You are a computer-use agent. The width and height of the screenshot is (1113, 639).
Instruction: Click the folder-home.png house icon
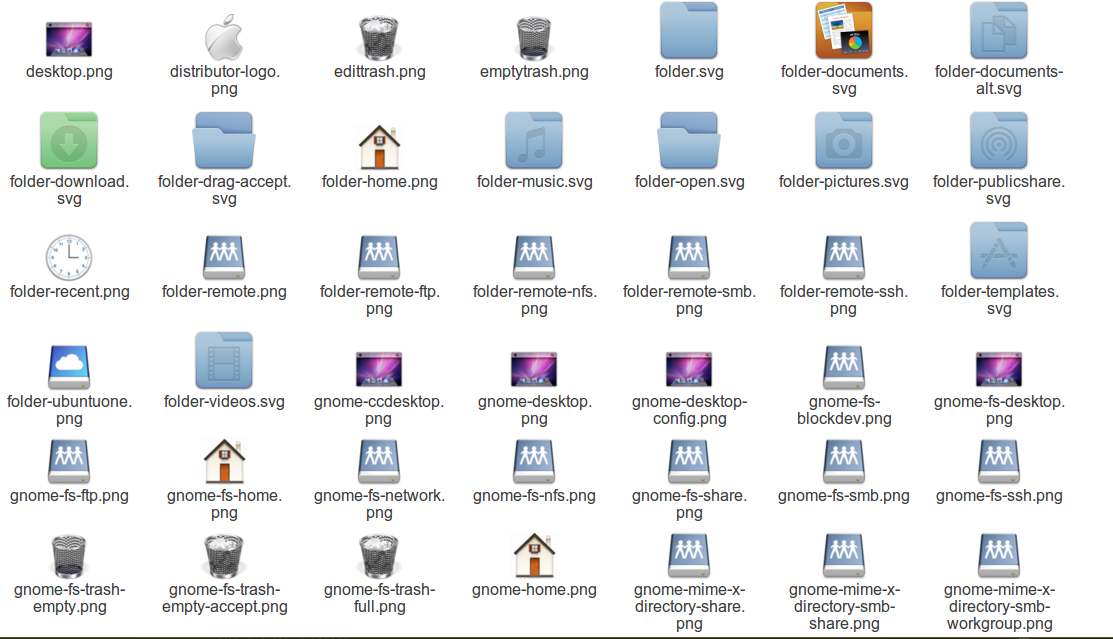pos(379,146)
